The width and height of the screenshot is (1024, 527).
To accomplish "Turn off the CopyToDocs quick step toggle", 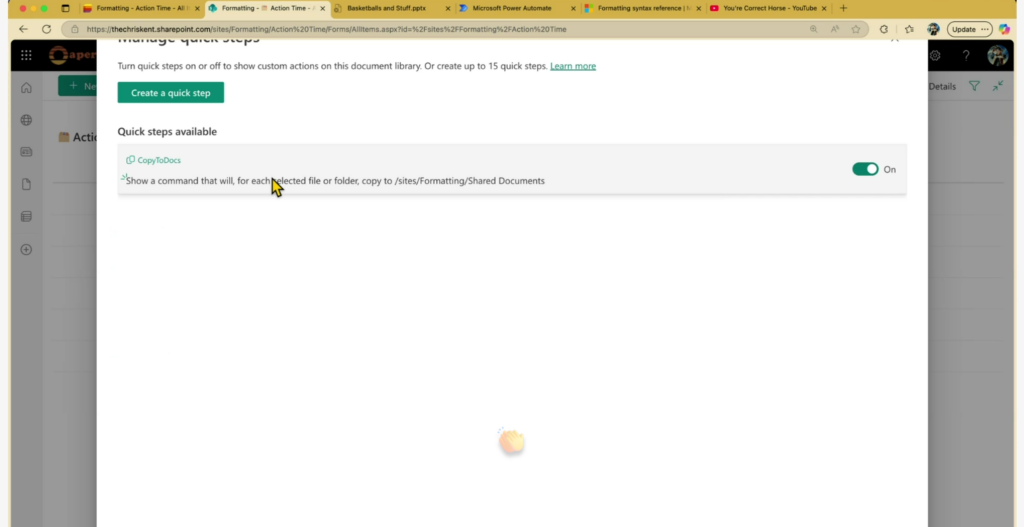I will click(x=865, y=169).
